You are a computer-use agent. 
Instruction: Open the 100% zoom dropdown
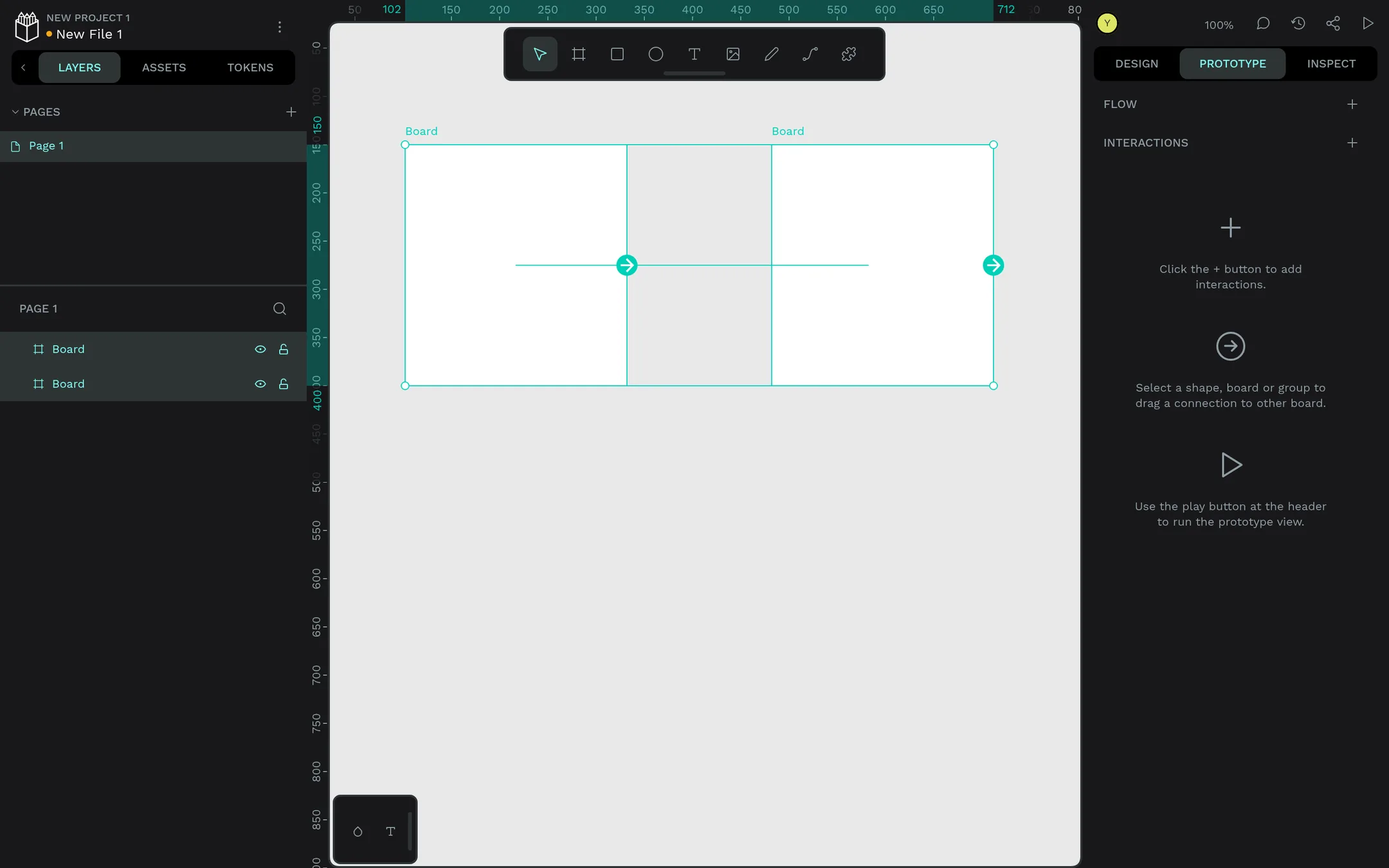point(1219,25)
